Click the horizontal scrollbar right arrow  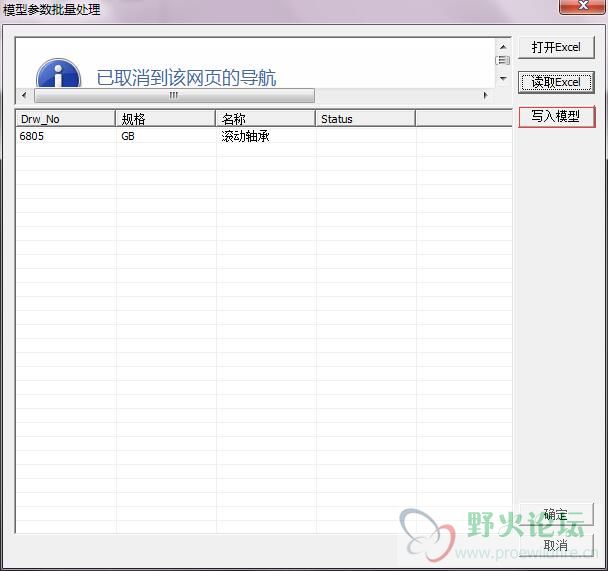(485, 95)
